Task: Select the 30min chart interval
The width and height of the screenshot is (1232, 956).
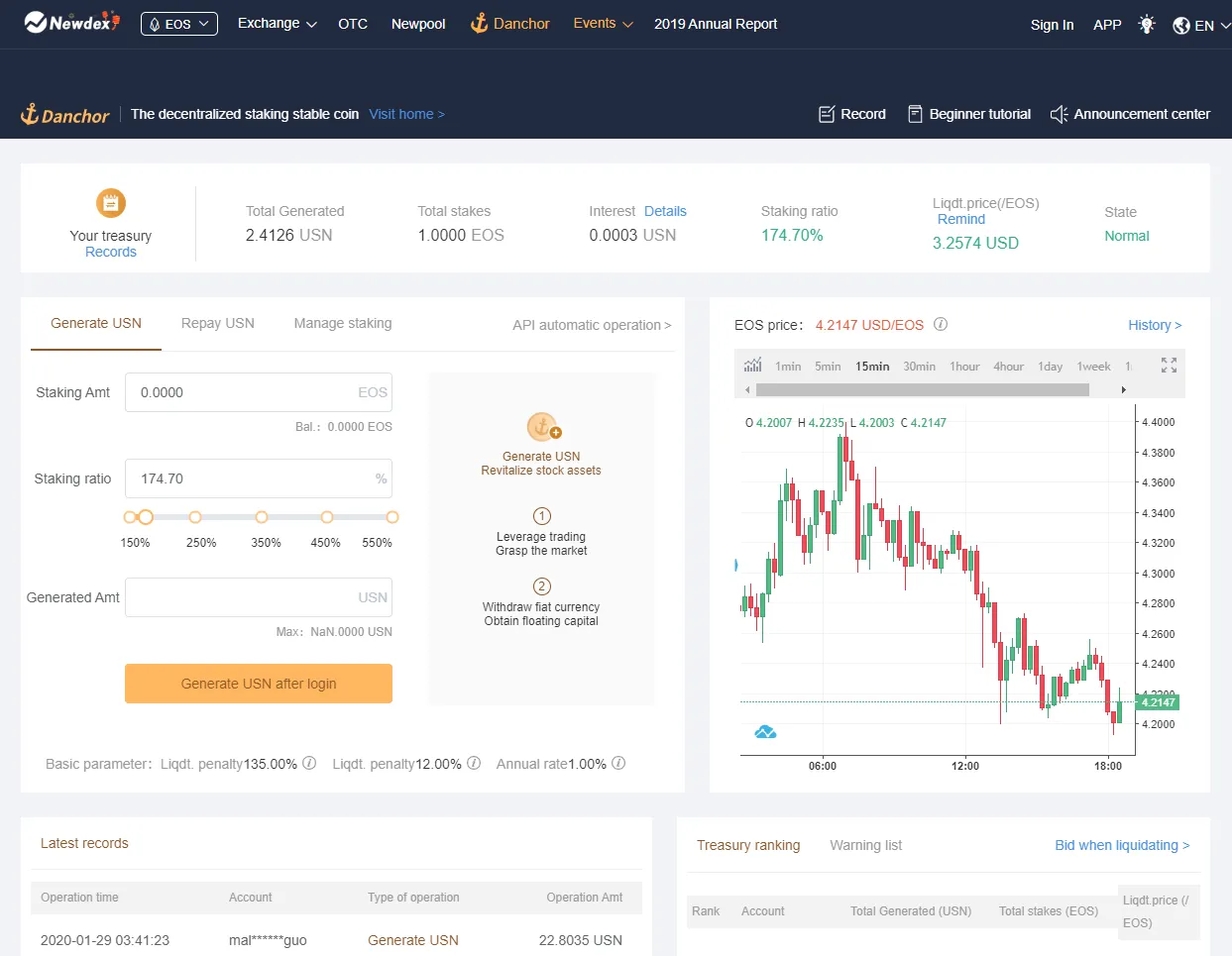Action: [x=919, y=367]
